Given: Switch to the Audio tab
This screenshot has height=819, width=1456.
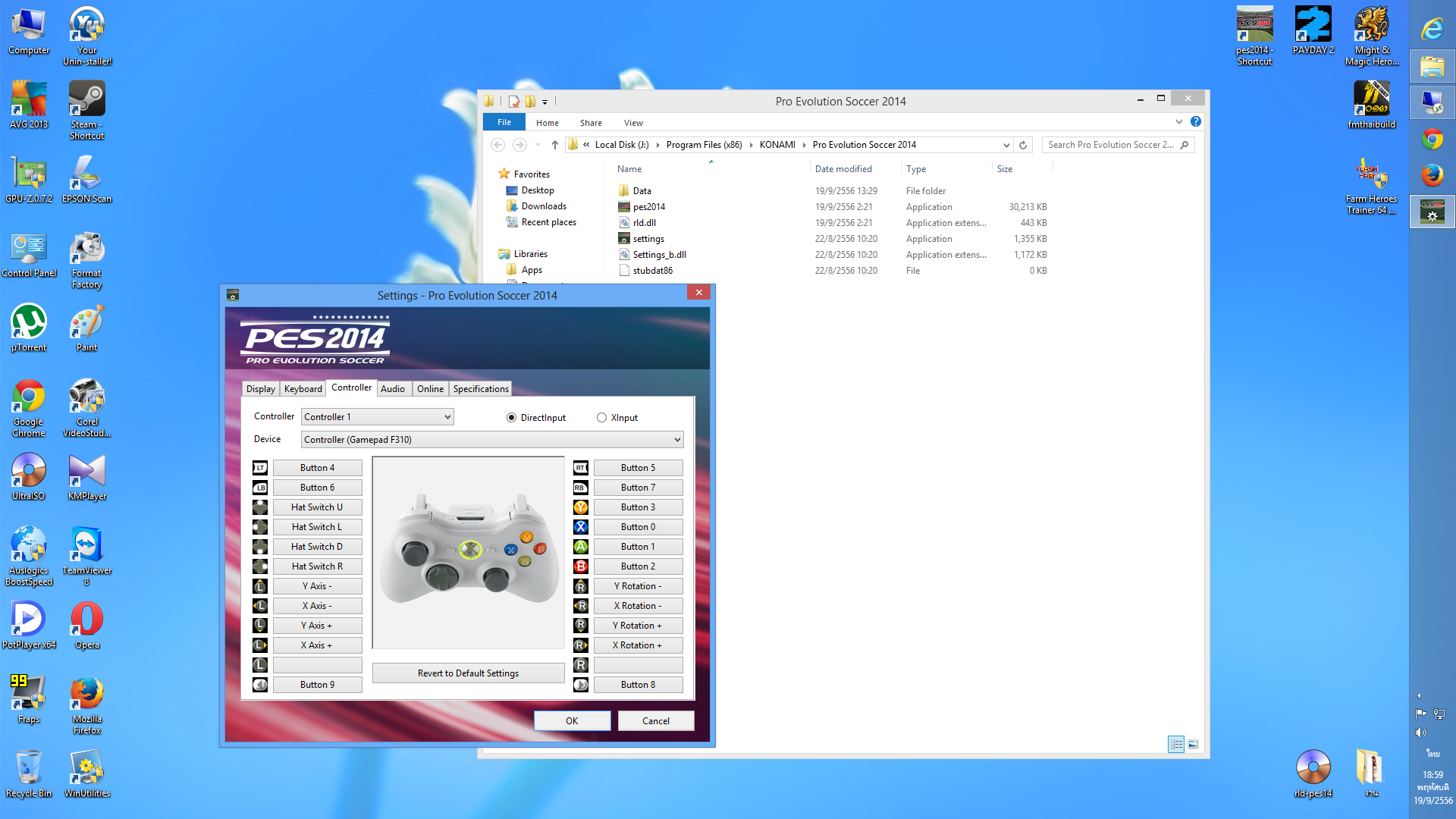Looking at the screenshot, I should [392, 389].
